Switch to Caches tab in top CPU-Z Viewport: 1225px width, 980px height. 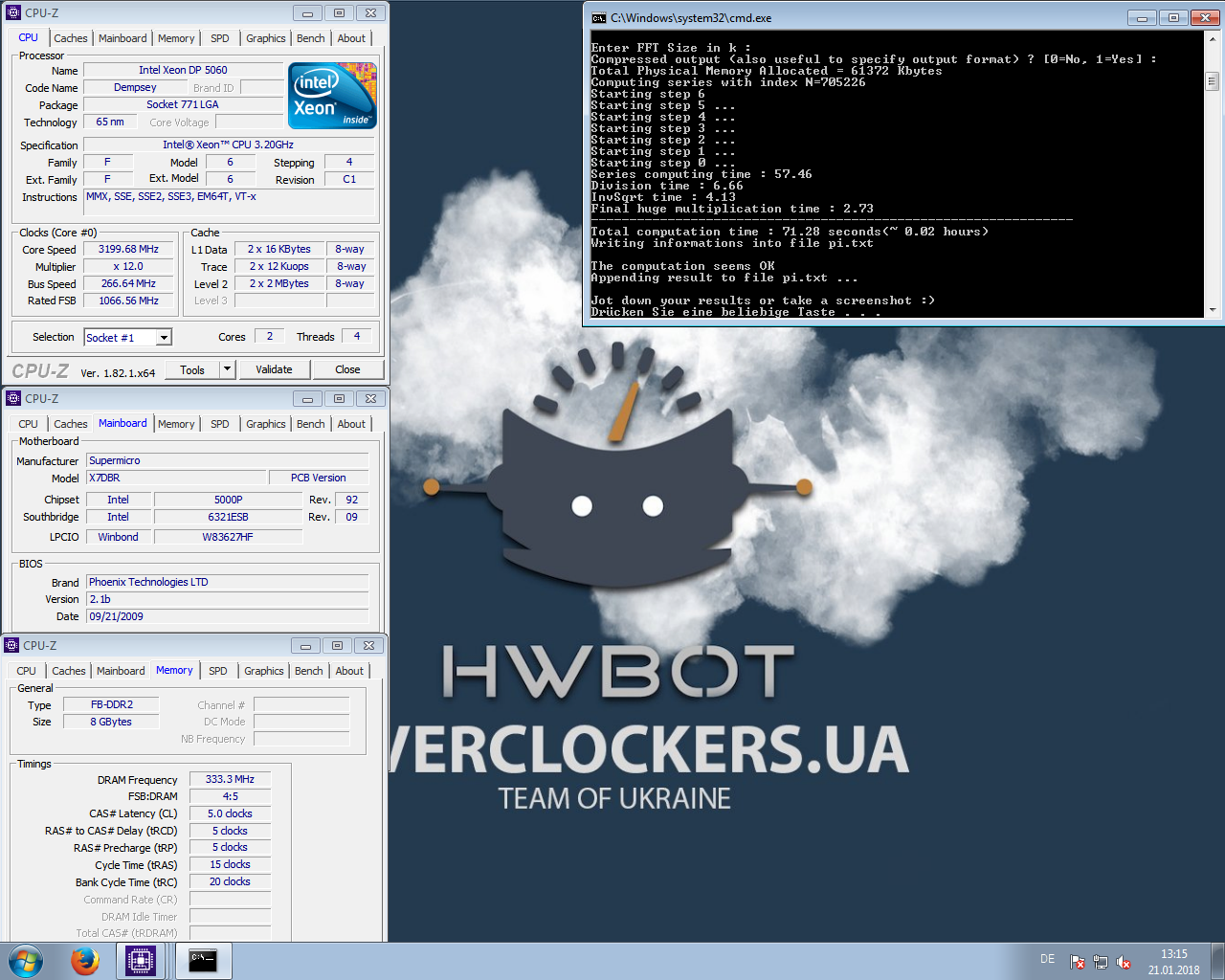[71, 38]
